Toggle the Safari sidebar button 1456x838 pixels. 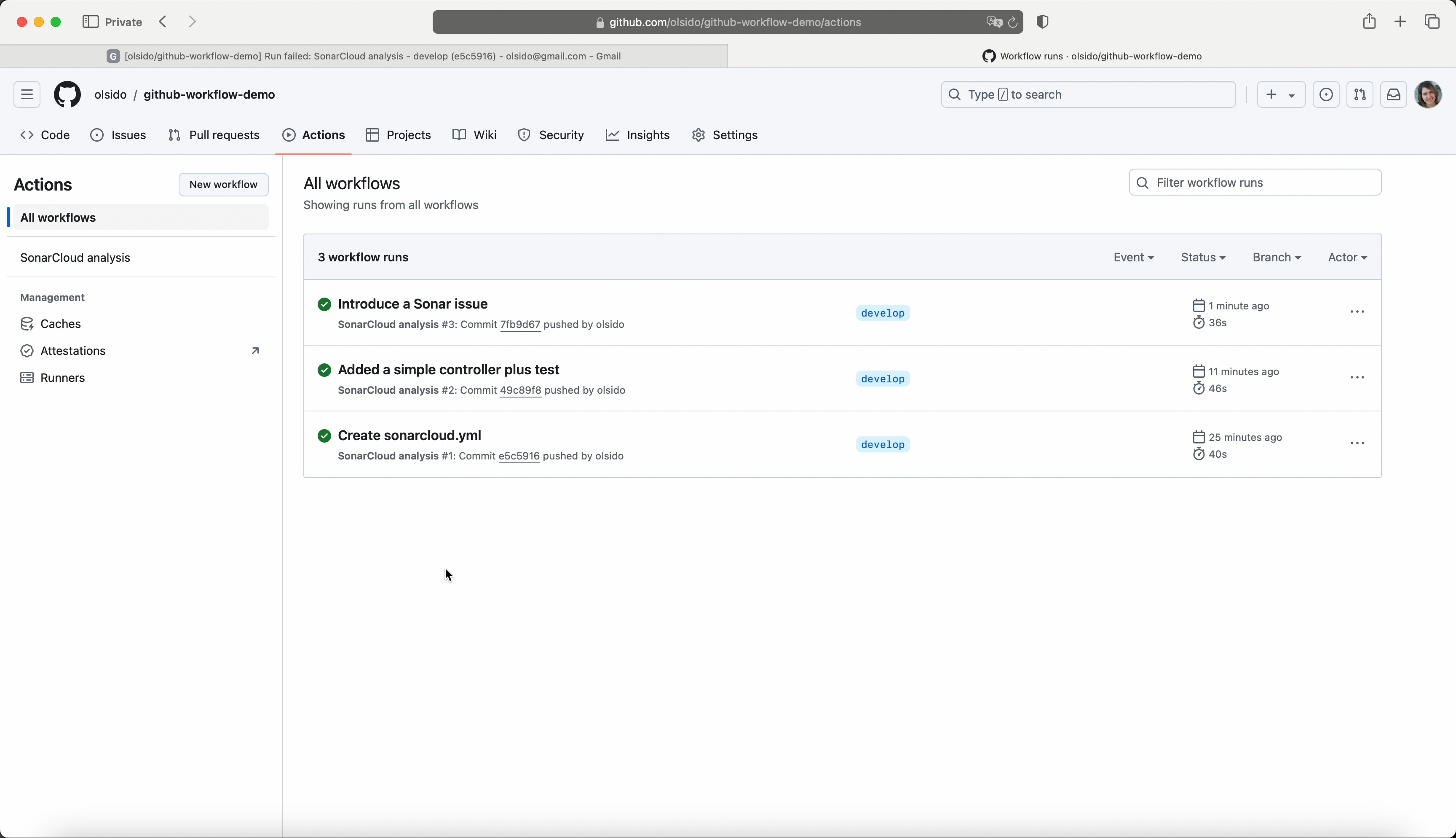tap(90, 22)
